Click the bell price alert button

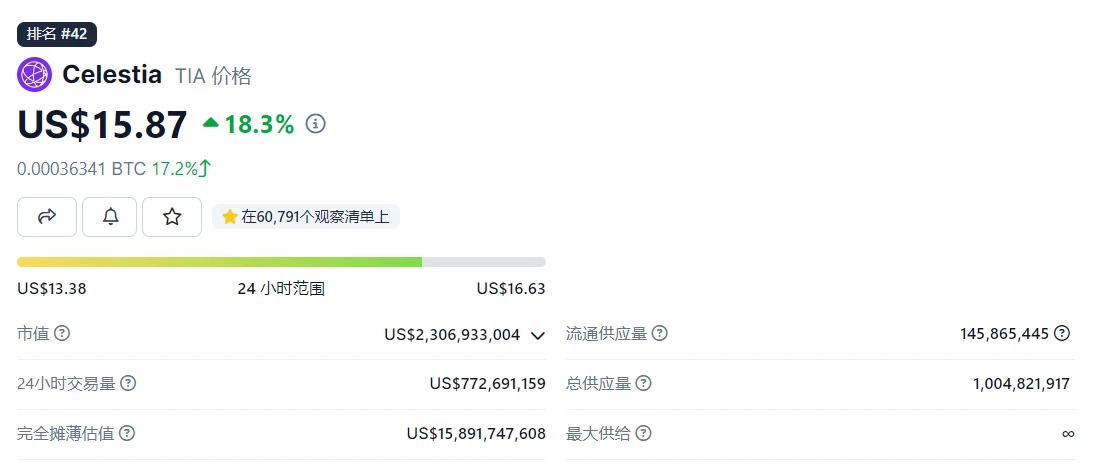pos(111,216)
